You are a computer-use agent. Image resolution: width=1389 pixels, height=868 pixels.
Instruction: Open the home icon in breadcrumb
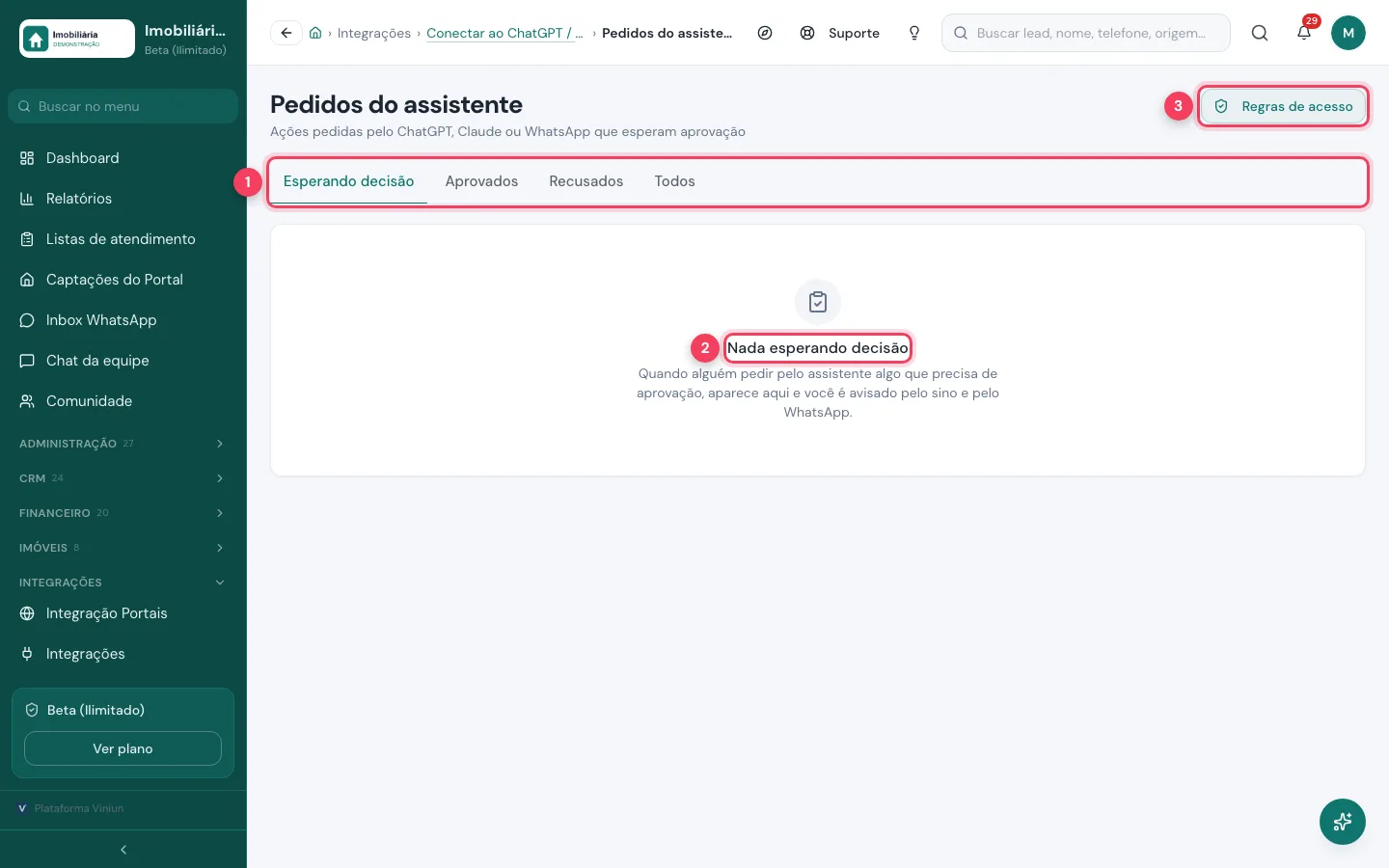point(315,33)
